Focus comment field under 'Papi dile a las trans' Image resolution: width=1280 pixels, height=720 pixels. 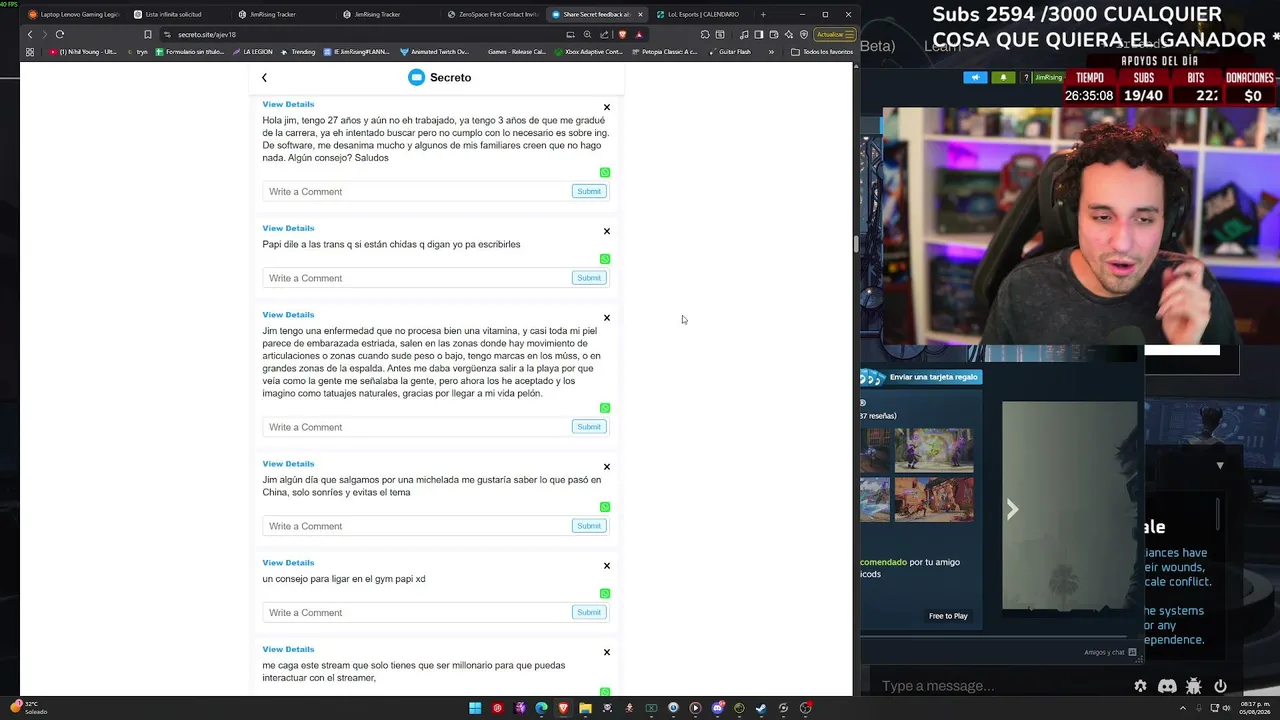point(416,278)
